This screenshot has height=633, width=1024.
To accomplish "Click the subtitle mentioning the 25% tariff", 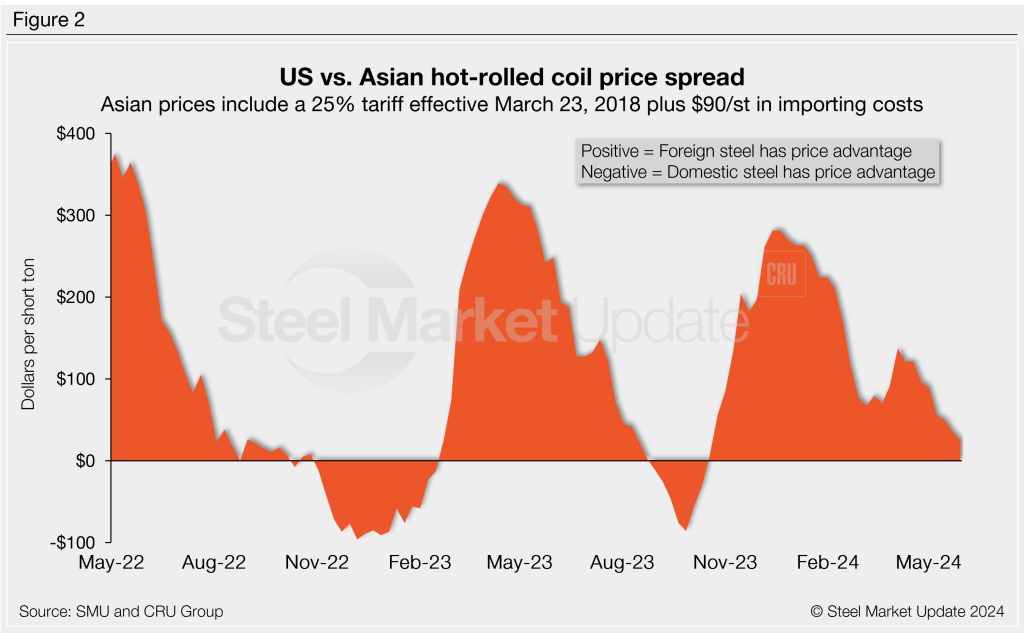I will (x=511, y=103).
